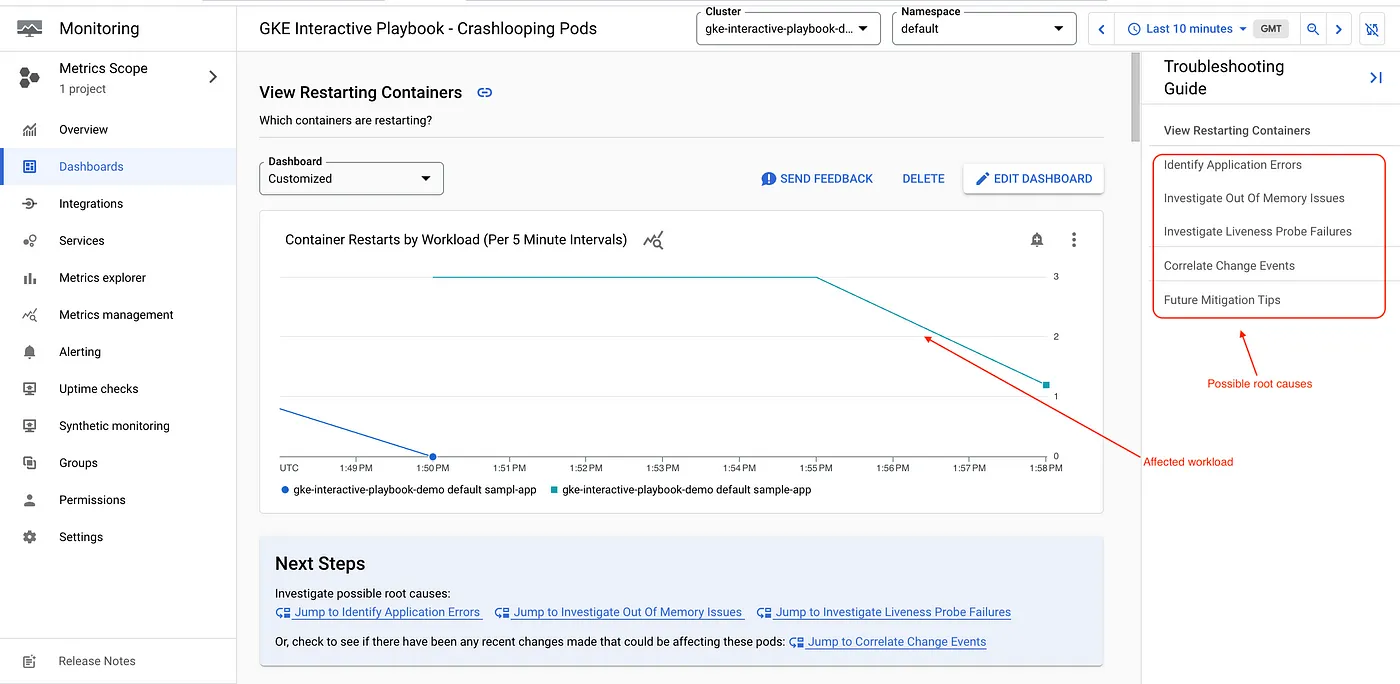Open Uptime checks

point(99,389)
